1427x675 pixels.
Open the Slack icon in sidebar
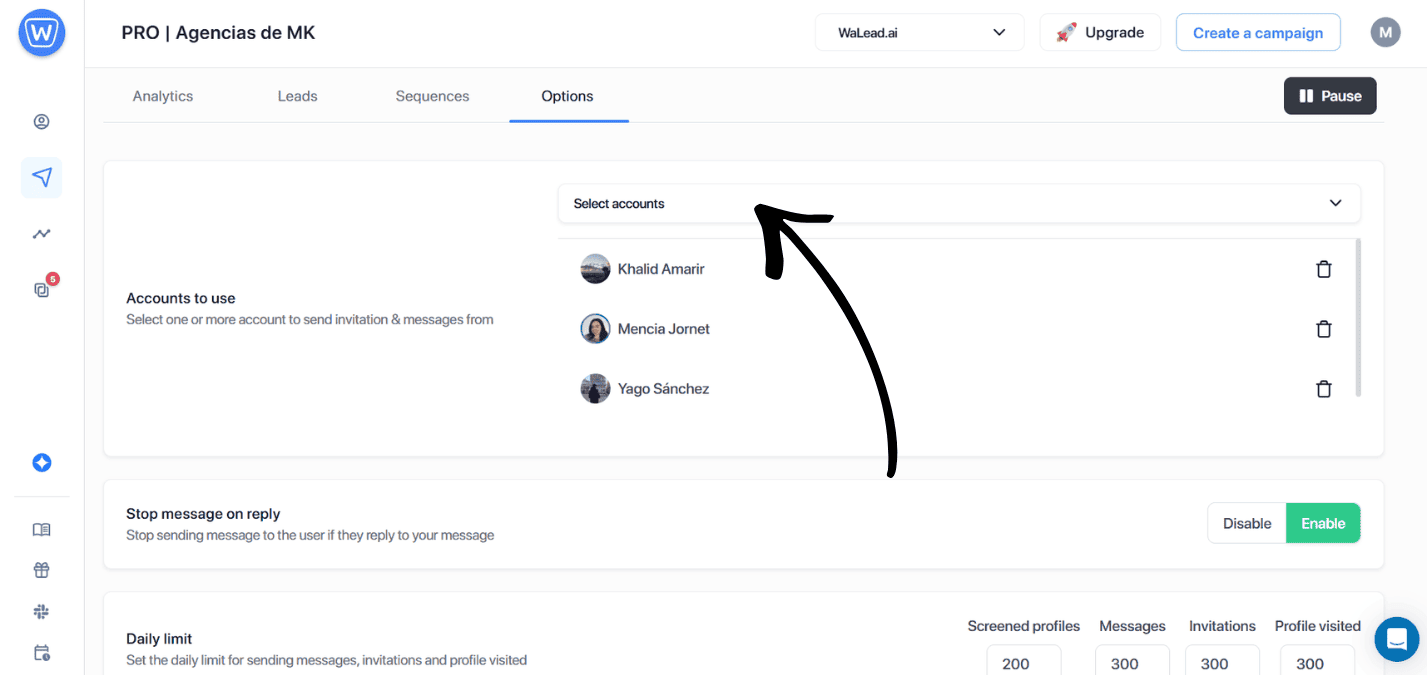(x=41, y=612)
